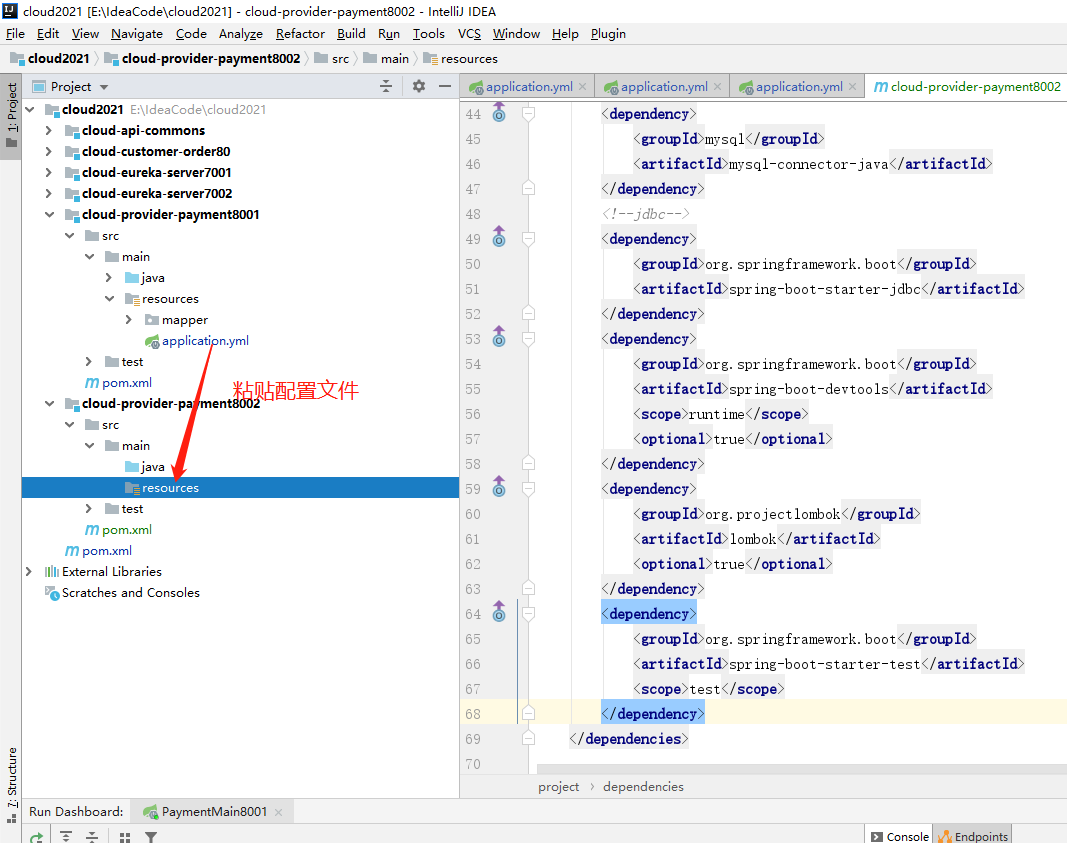The height and width of the screenshot is (843, 1067).
Task: Click the gutter override marker on line 49
Action: click(499, 237)
